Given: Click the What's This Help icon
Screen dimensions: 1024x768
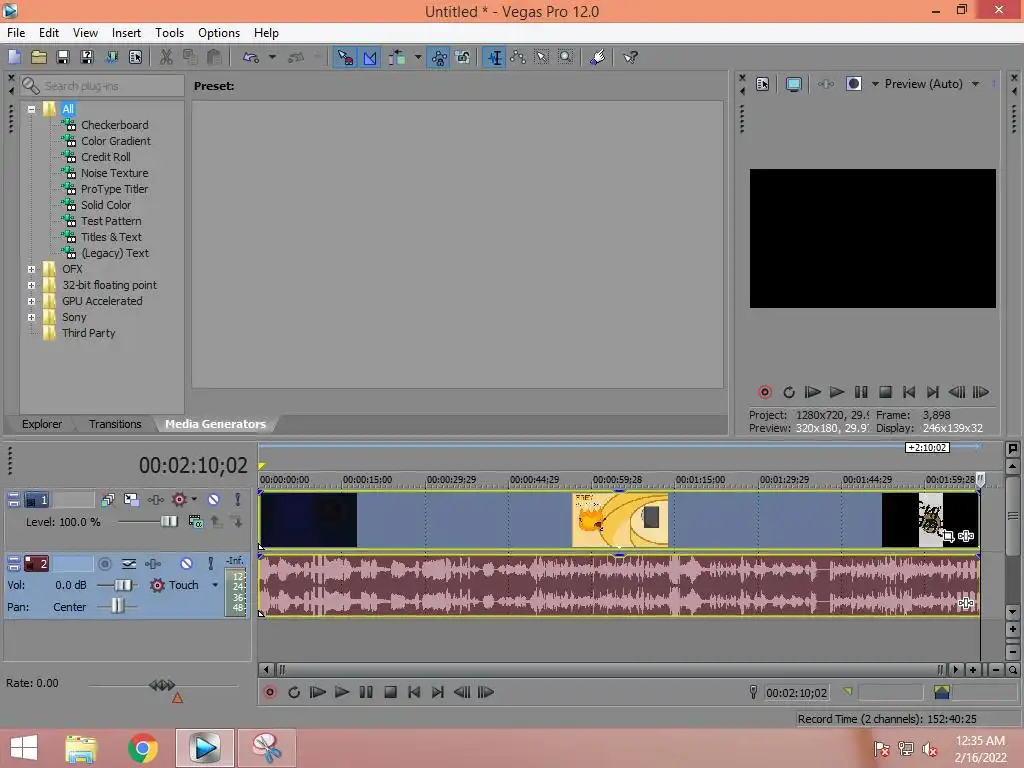Looking at the screenshot, I should (630, 57).
